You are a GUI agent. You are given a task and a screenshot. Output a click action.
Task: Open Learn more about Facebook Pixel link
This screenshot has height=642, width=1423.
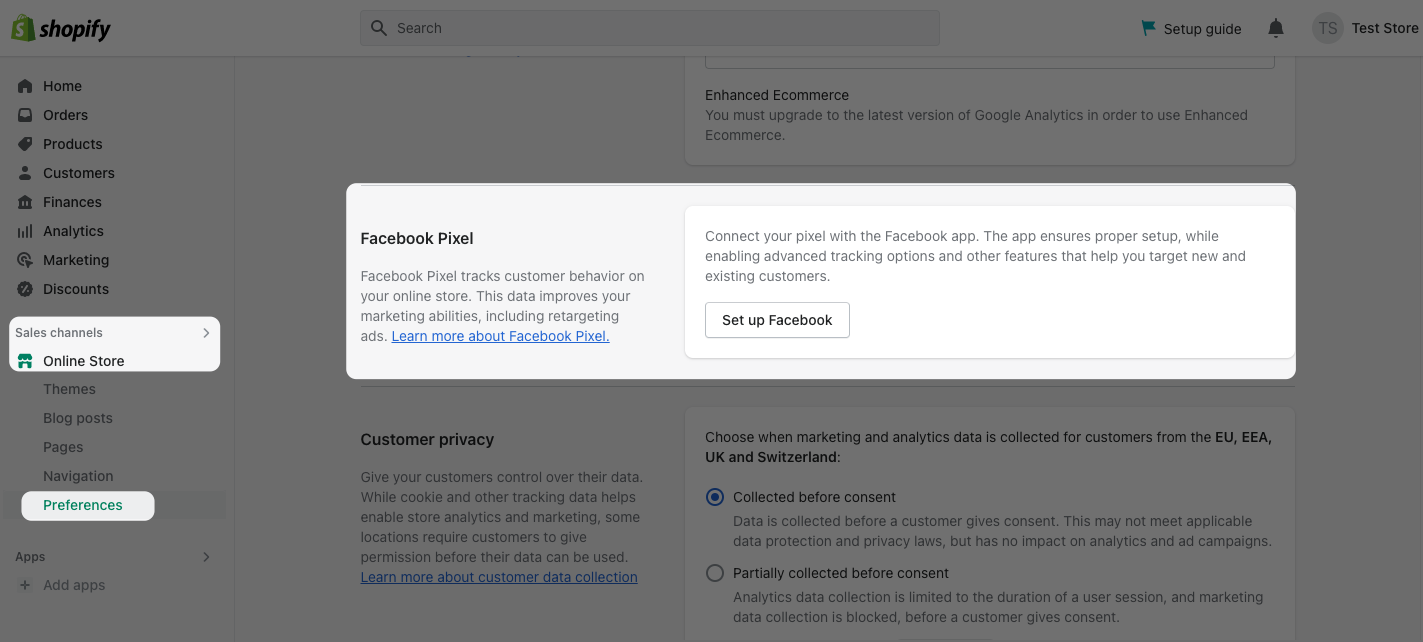500,336
